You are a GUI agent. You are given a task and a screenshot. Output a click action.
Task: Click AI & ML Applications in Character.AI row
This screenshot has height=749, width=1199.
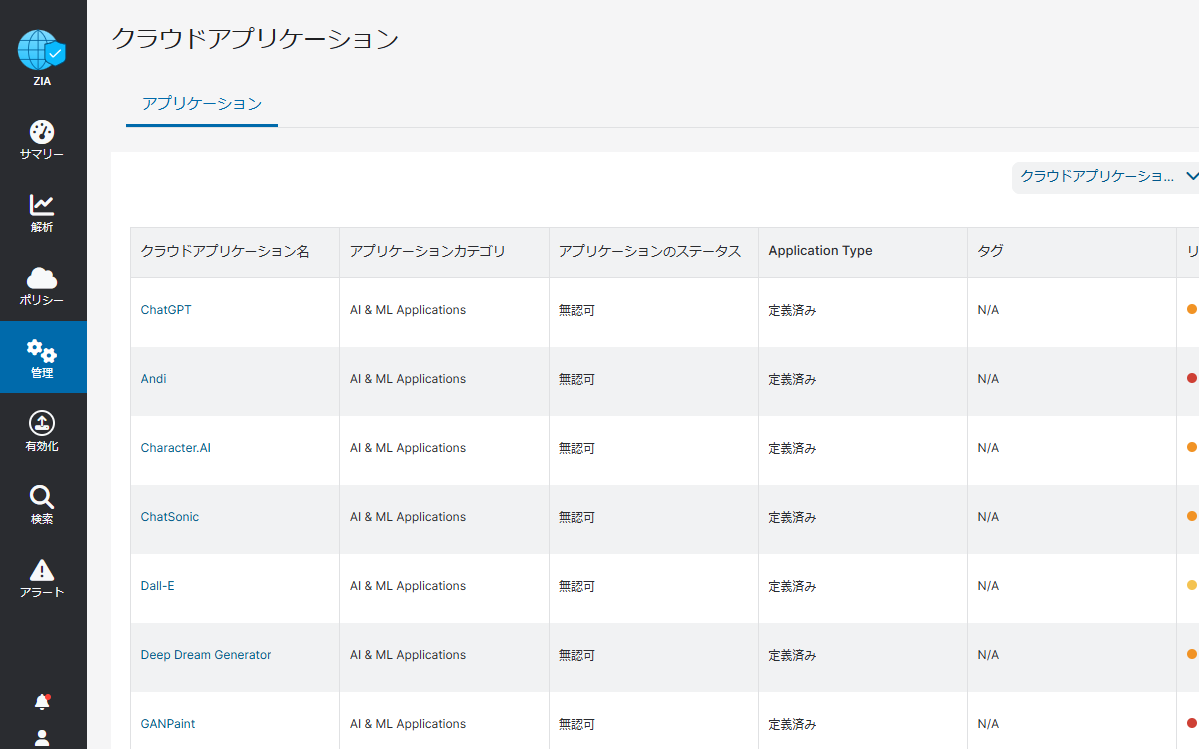[x=408, y=448]
